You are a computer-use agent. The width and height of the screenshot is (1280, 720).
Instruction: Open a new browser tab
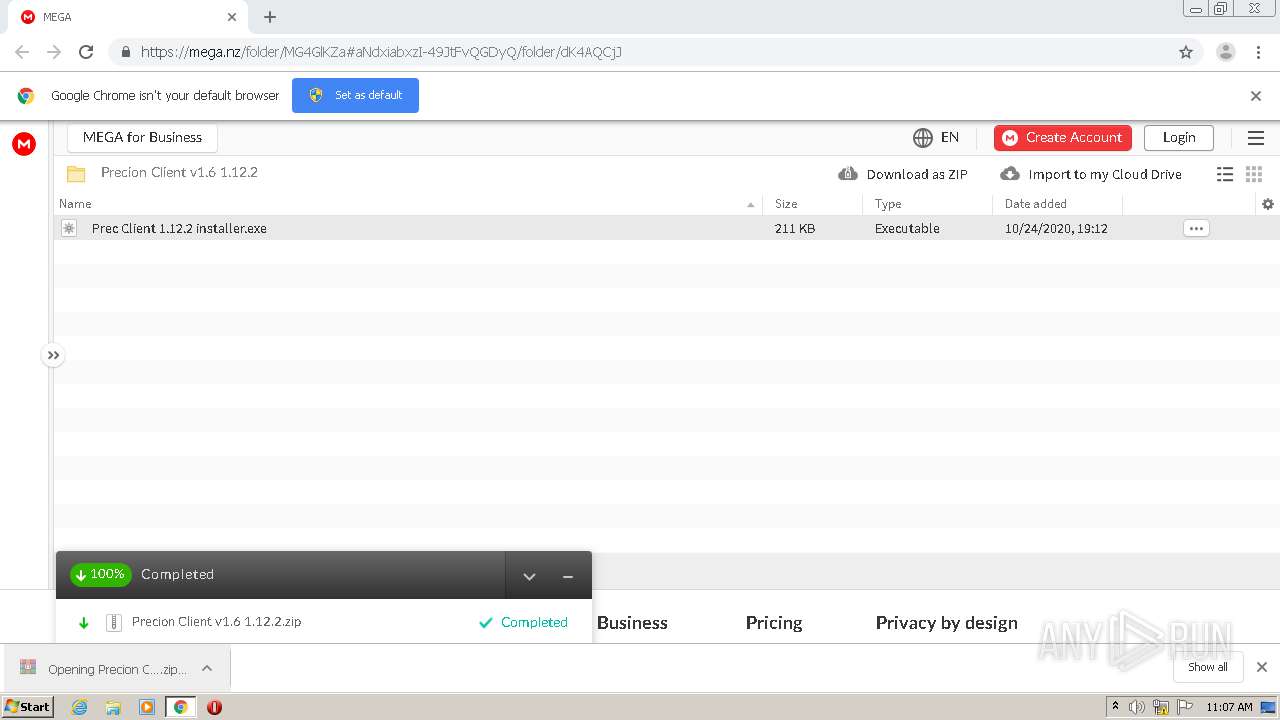(270, 17)
